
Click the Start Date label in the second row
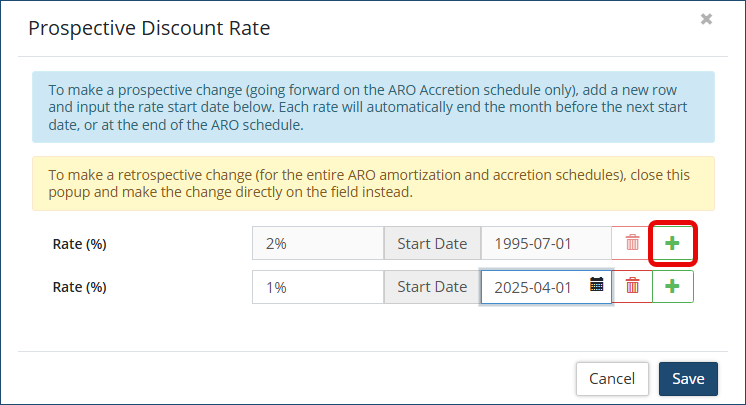click(x=432, y=287)
